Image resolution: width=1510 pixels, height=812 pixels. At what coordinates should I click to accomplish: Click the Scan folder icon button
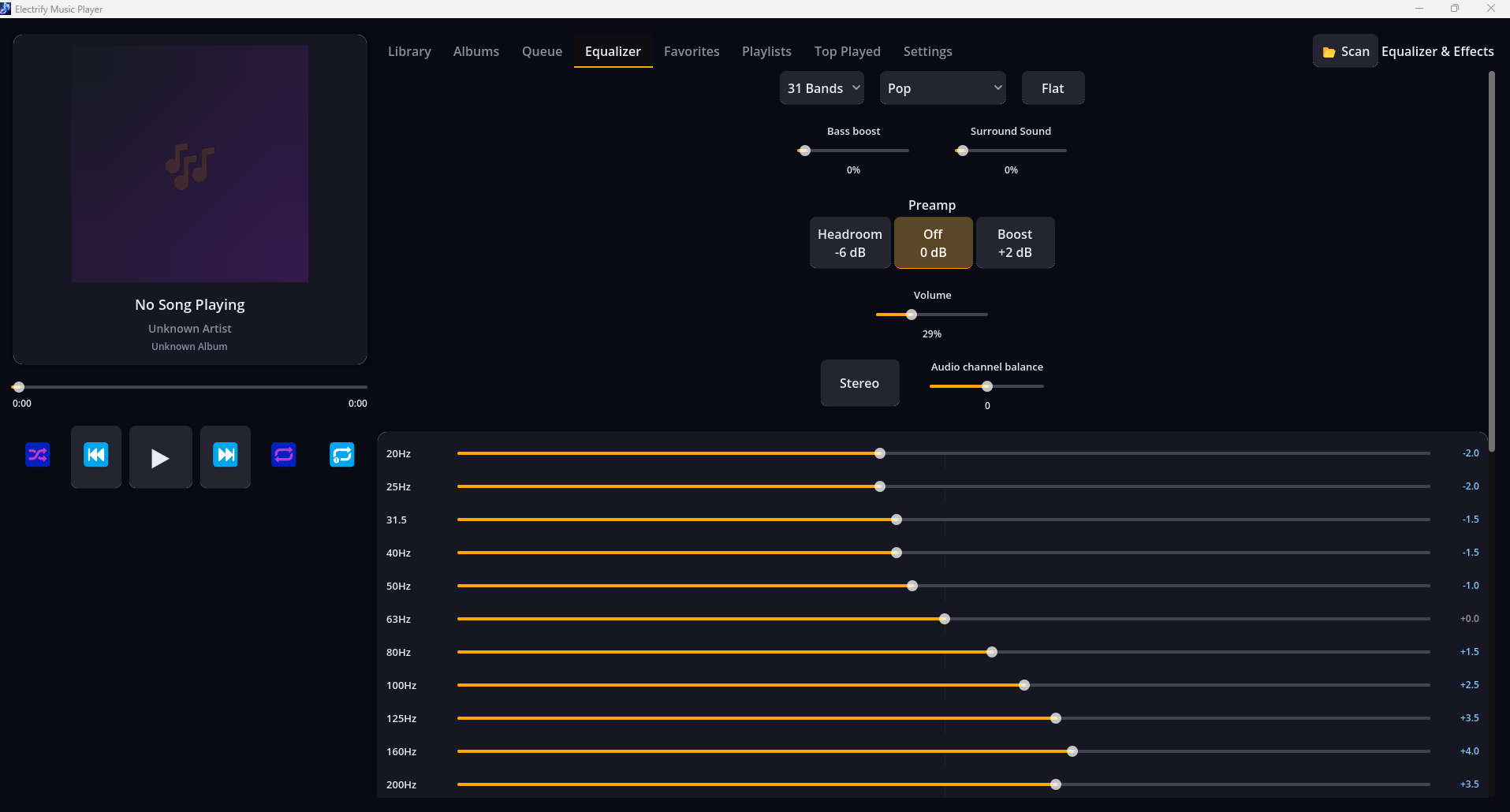(x=1345, y=51)
